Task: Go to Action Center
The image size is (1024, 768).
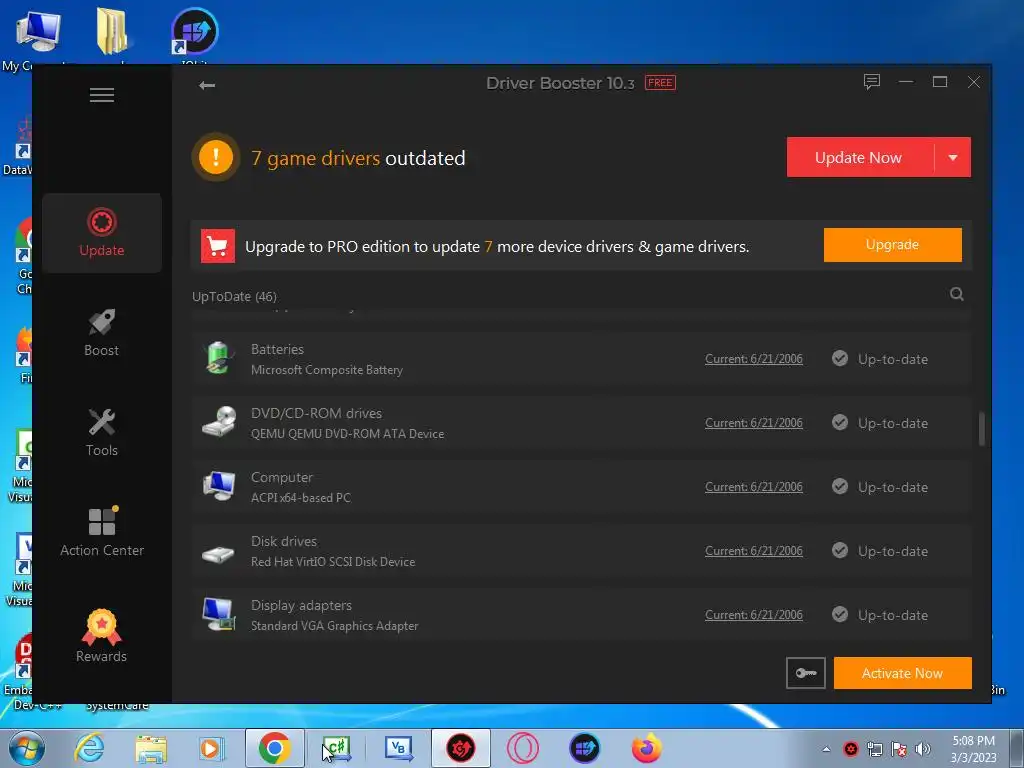Action: click(x=102, y=532)
